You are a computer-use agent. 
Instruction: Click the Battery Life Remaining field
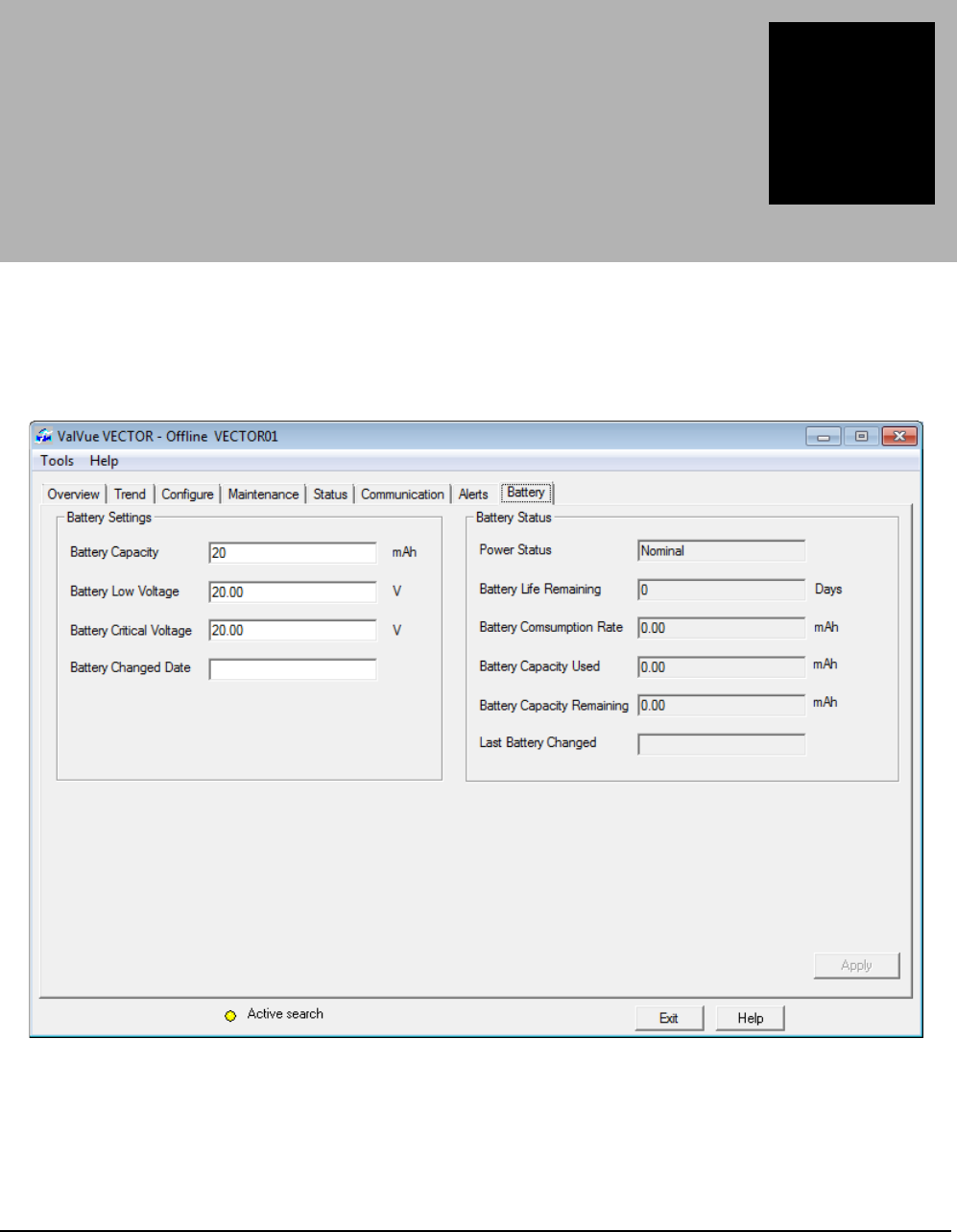pyautogui.click(x=722, y=590)
